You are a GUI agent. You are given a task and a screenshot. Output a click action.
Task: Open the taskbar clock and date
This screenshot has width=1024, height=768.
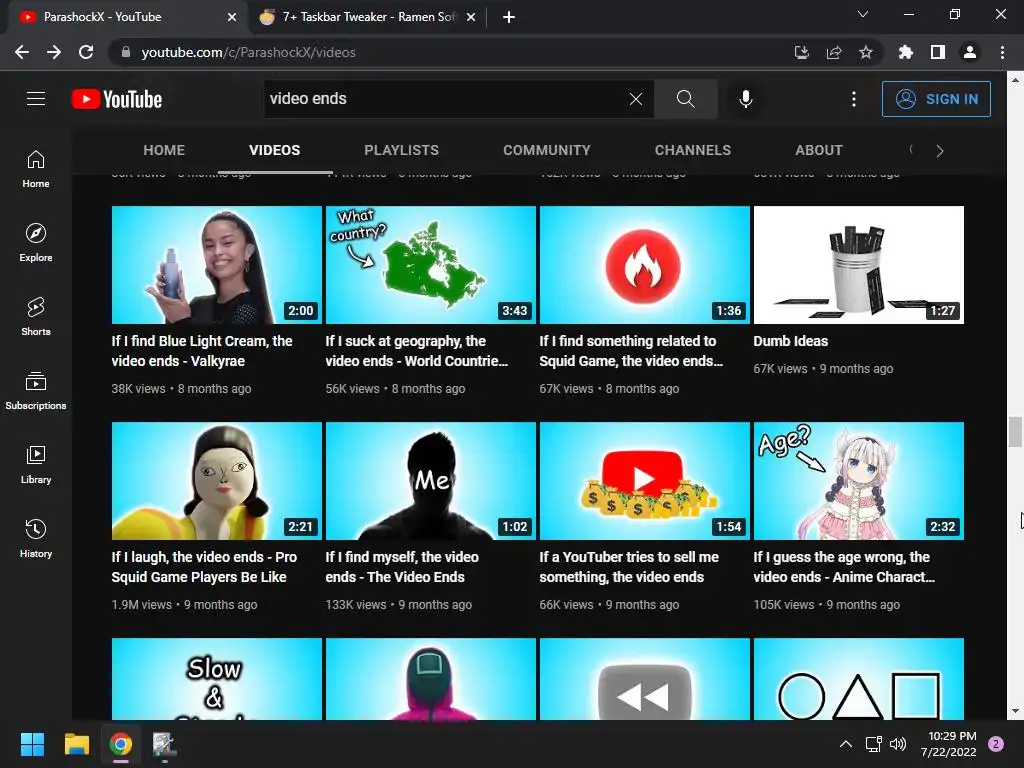(948, 744)
